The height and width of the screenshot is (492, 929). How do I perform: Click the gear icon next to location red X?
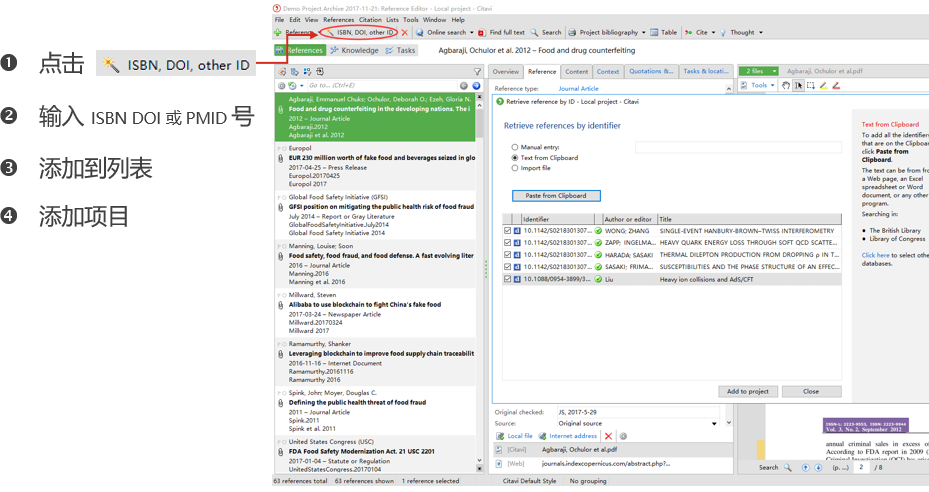pyautogui.click(x=623, y=436)
